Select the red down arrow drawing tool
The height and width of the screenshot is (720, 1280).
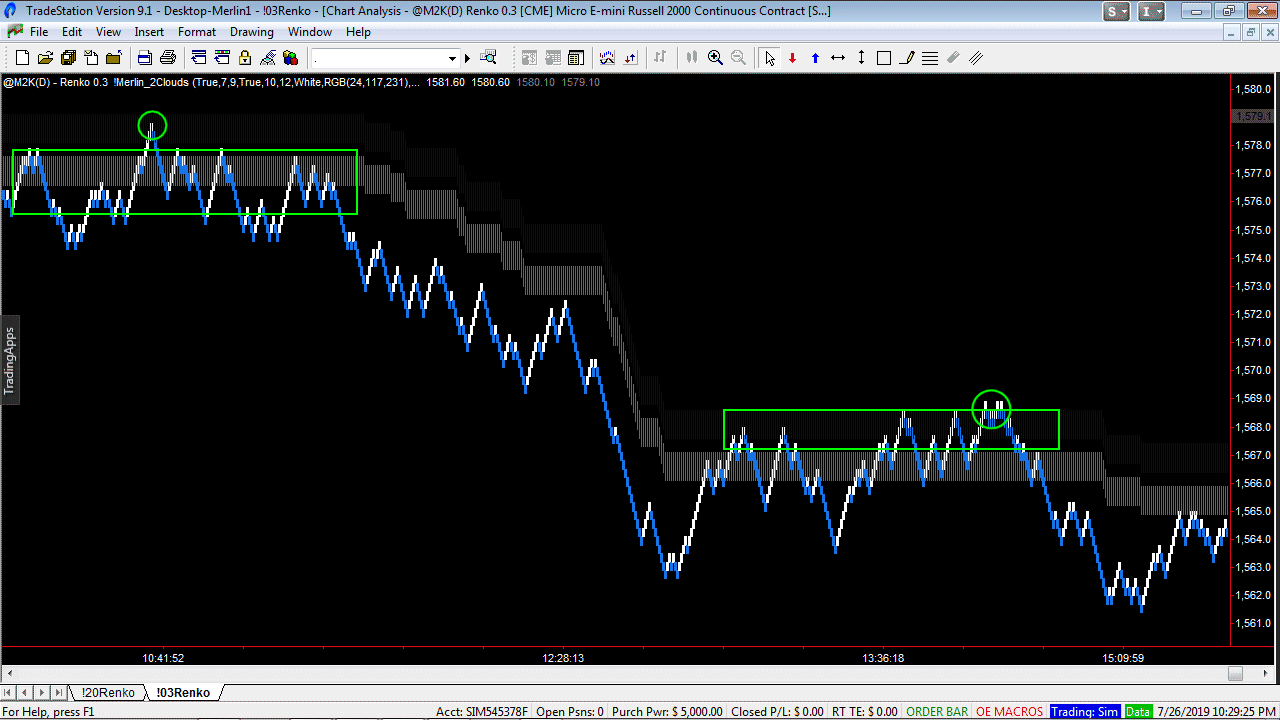[792, 58]
